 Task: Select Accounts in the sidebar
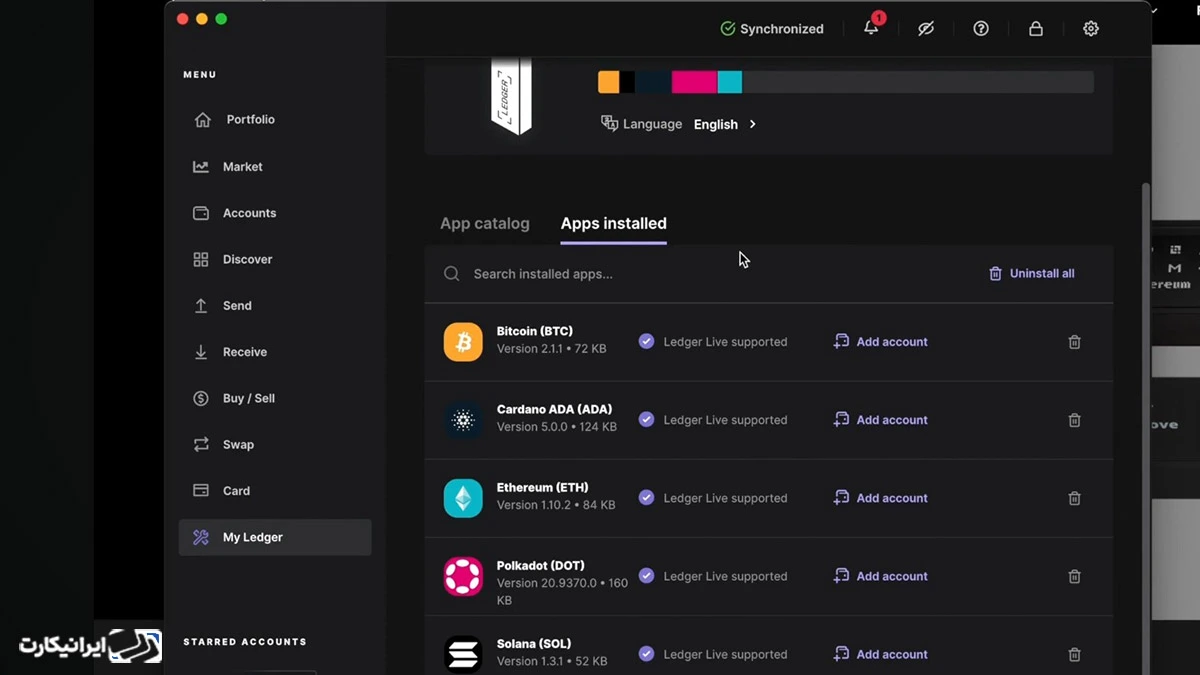(x=275, y=213)
